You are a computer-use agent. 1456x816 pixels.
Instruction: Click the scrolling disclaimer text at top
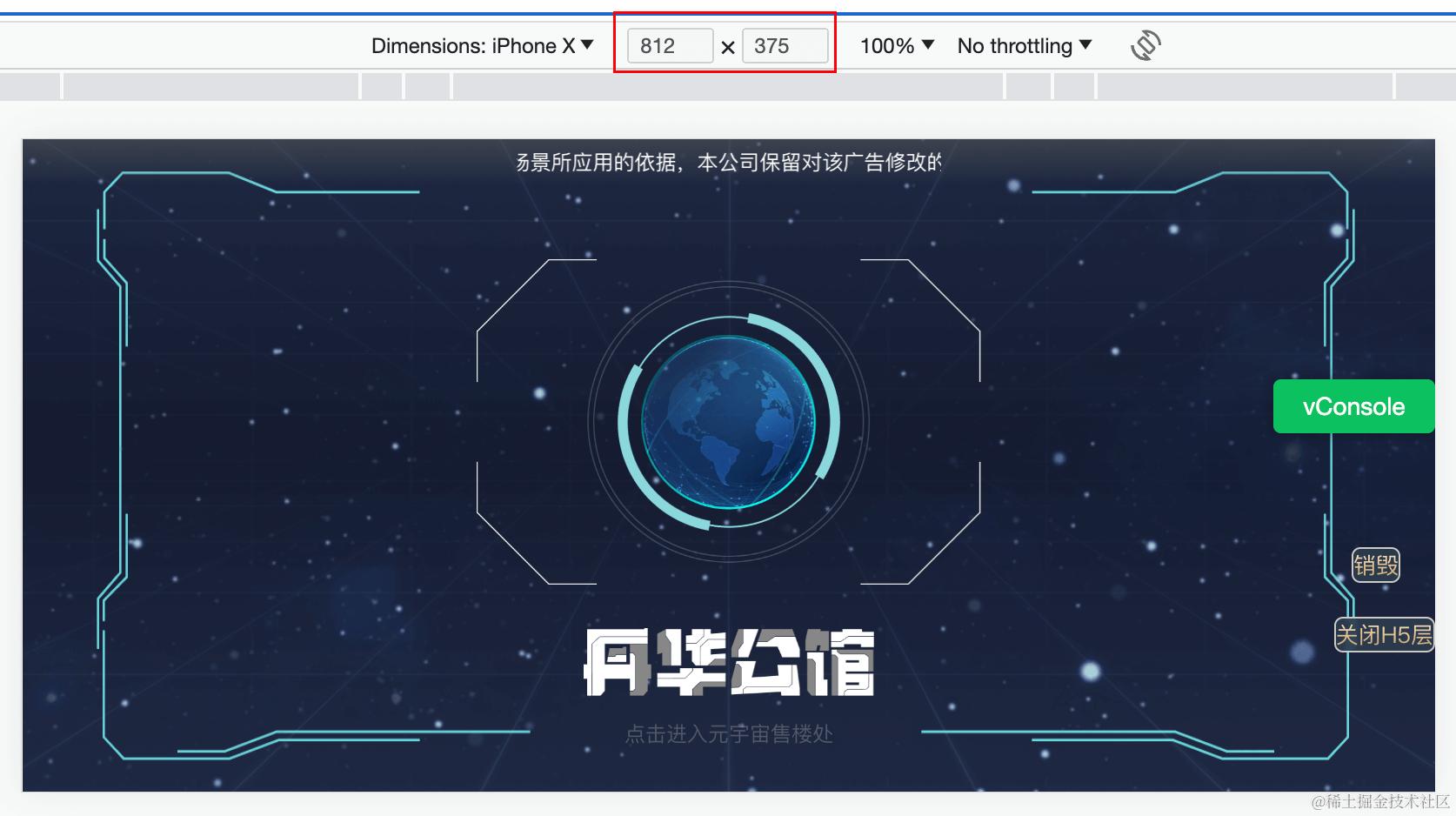coord(729,163)
